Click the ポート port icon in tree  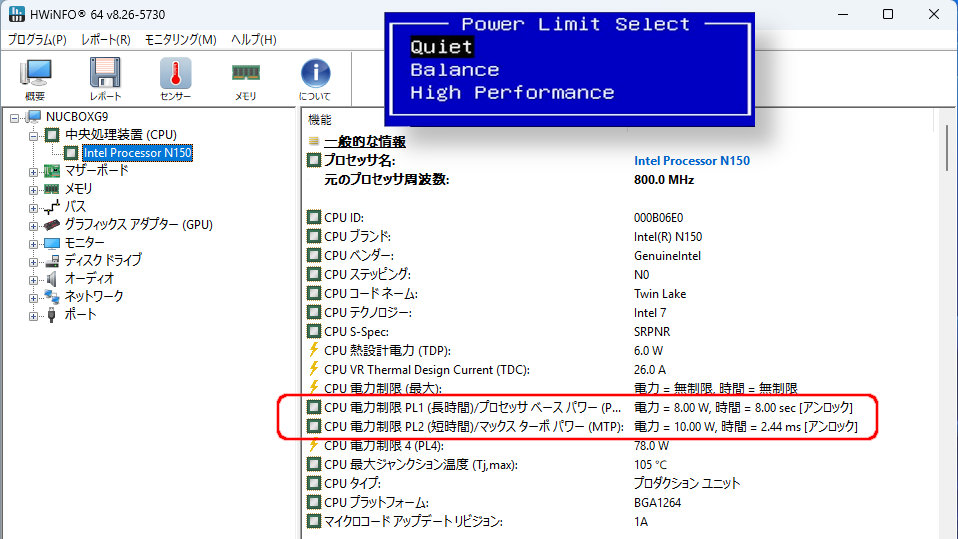pos(52,314)
